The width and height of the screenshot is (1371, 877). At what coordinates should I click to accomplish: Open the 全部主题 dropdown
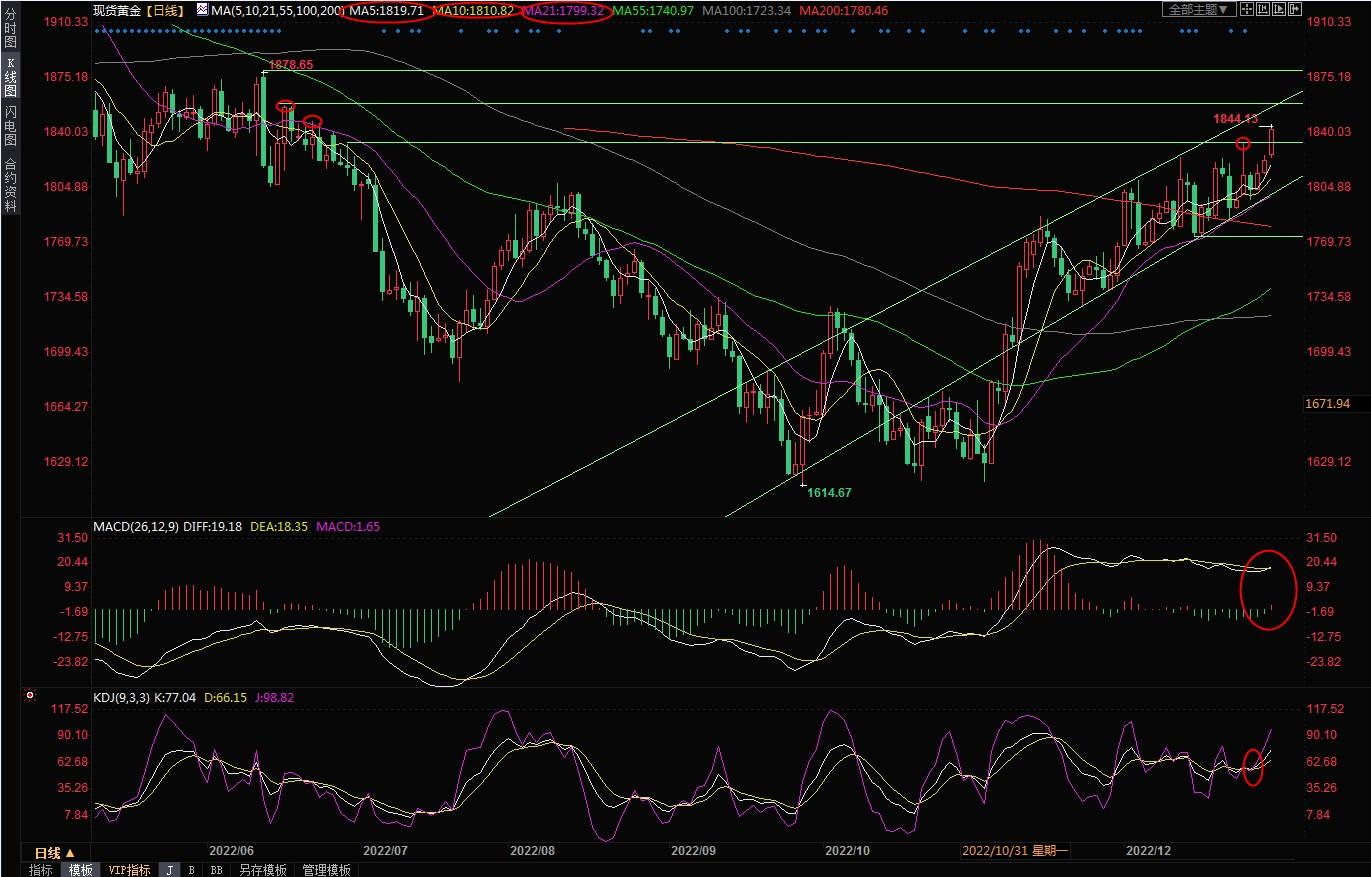(x=1196, y=10)
